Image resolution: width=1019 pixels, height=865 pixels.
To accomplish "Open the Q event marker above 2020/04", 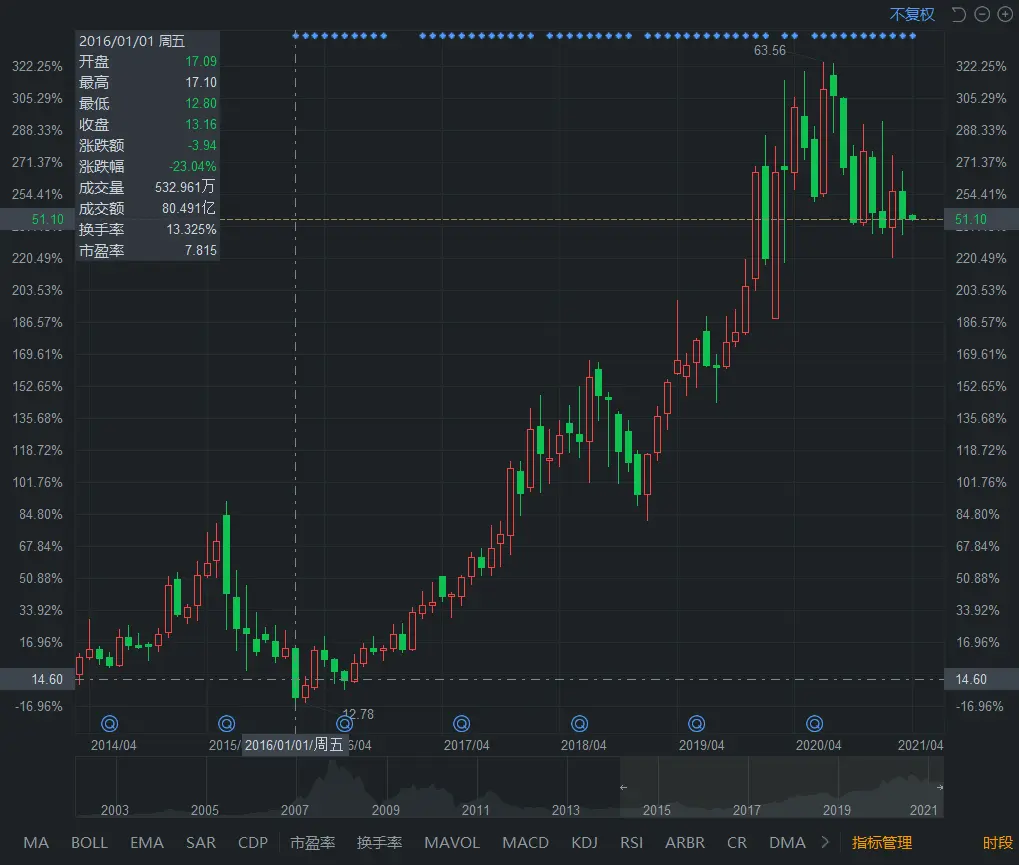I will [815, 722].
